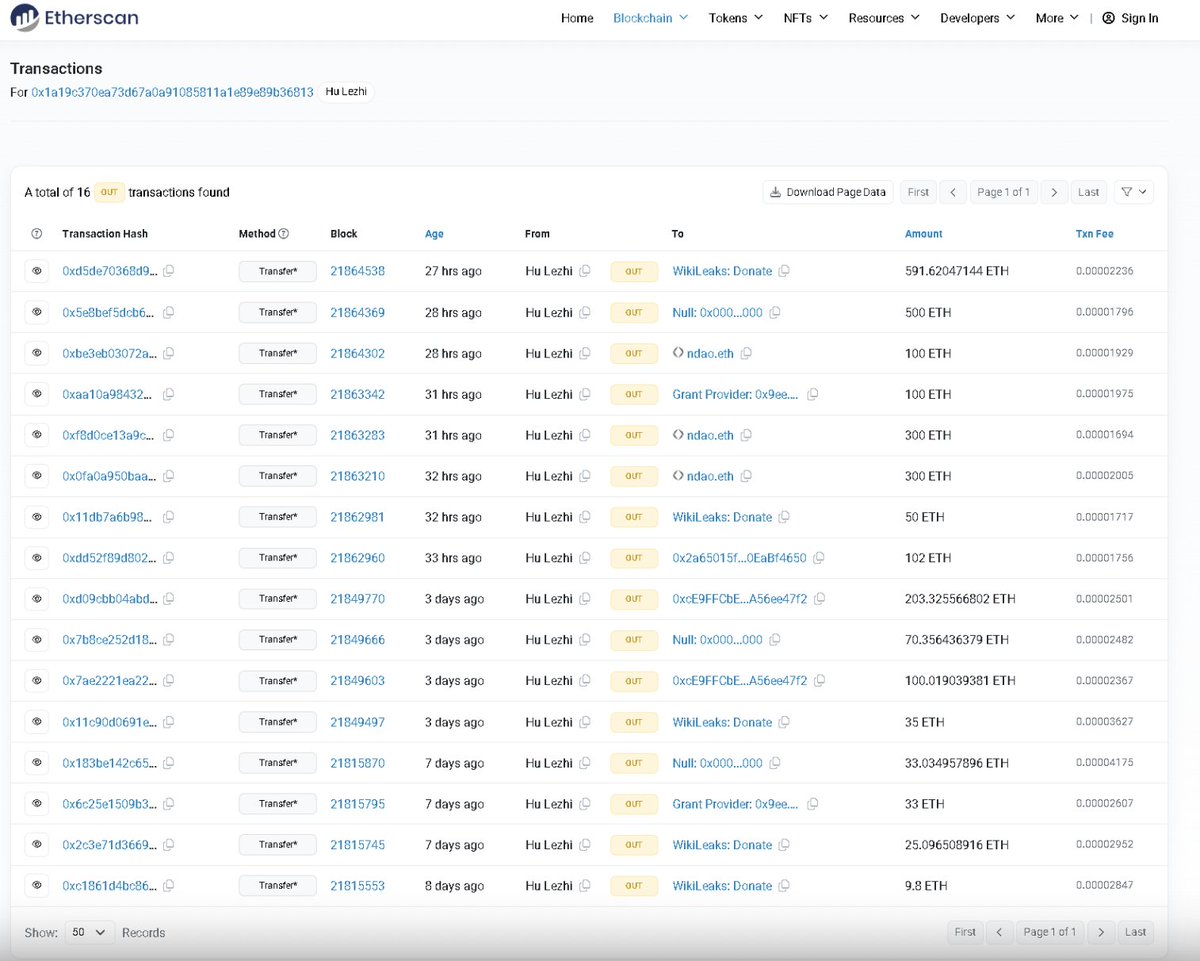Viewport: 1200px width, 961px height.
Task: Click the top First page button
Action: [x=918, y=192]
